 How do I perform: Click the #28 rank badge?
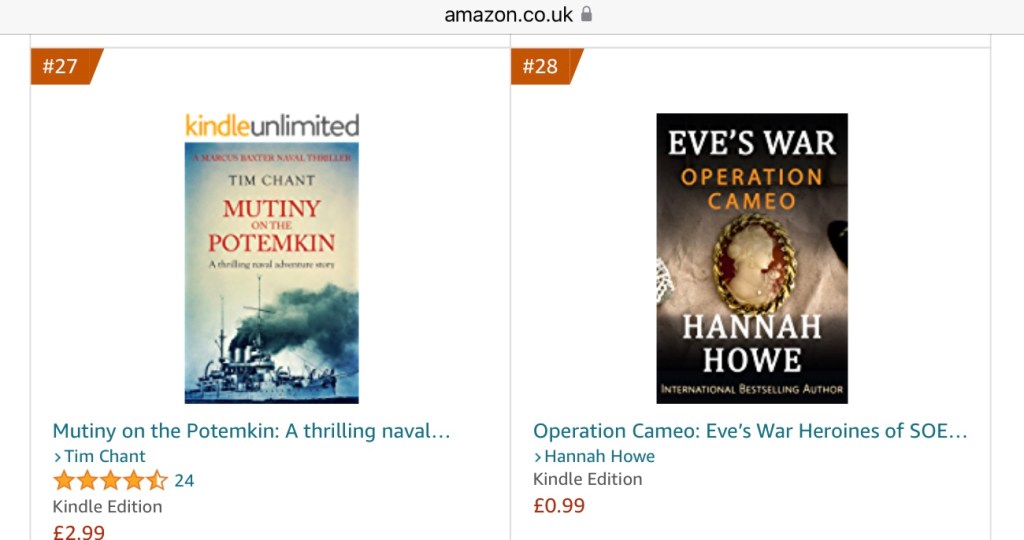(546, 66)
